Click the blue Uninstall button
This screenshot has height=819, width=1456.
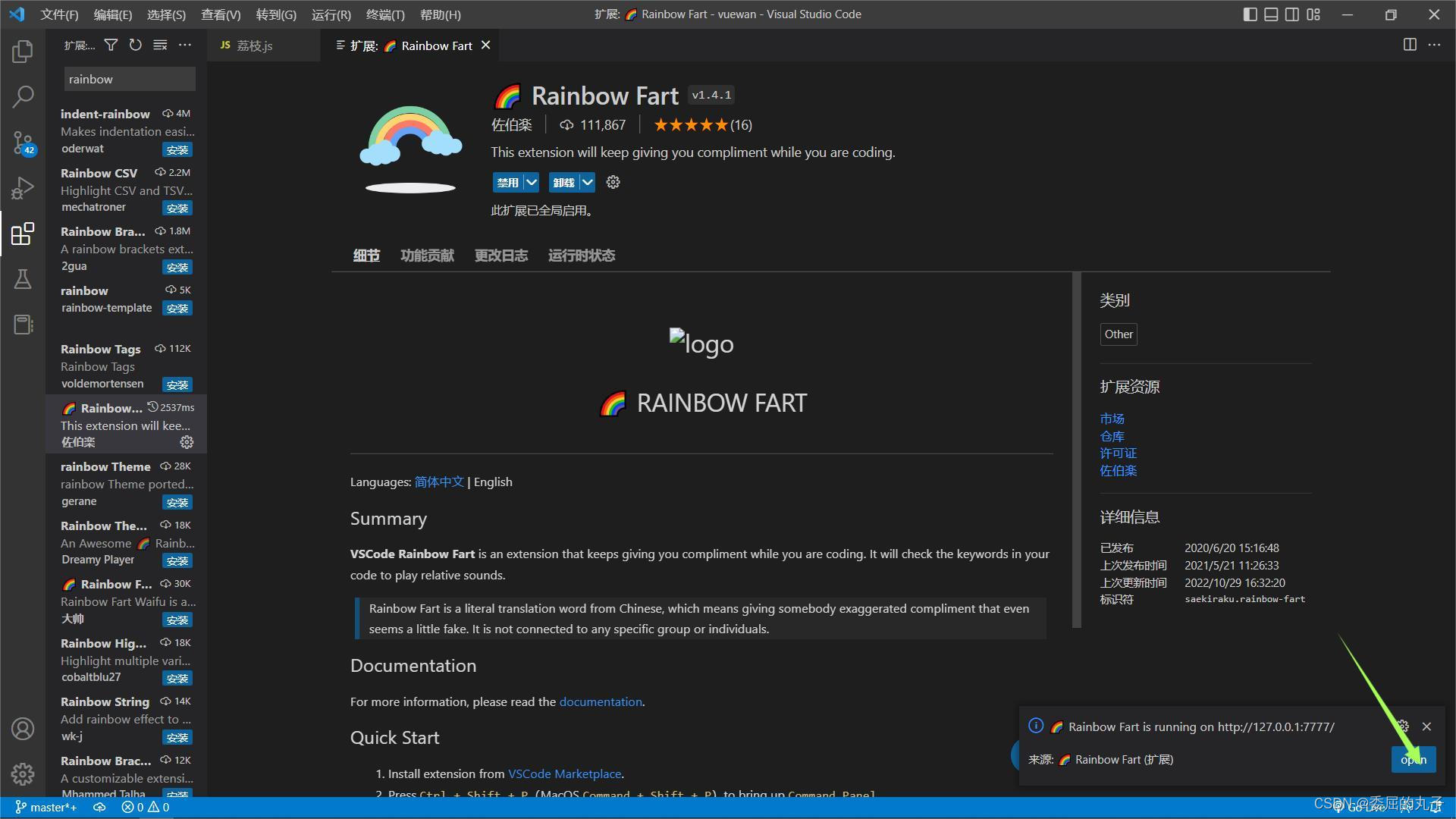(x=564, y=182)
